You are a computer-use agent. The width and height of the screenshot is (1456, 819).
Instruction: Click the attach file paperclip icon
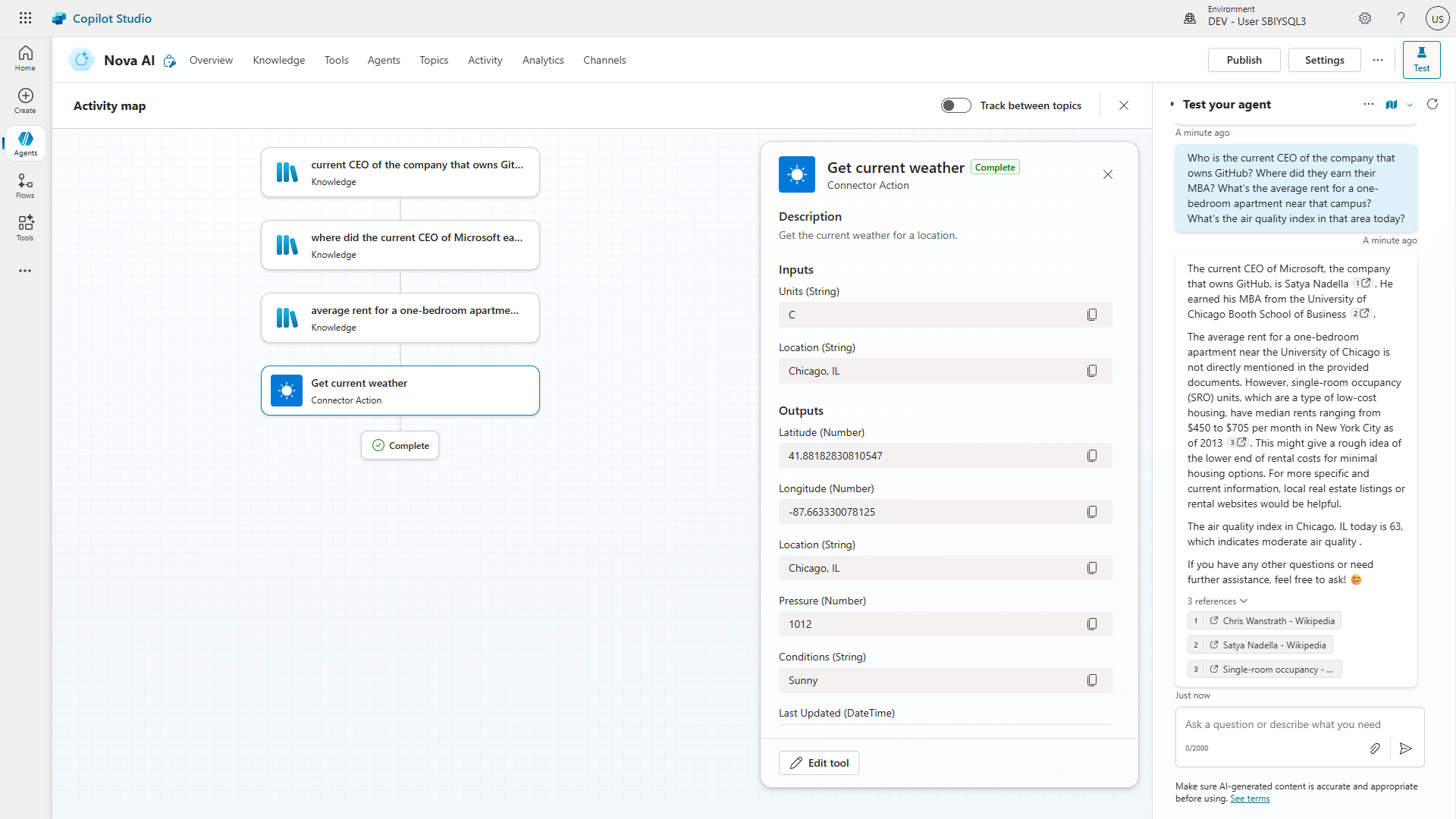pos(1375,748)
